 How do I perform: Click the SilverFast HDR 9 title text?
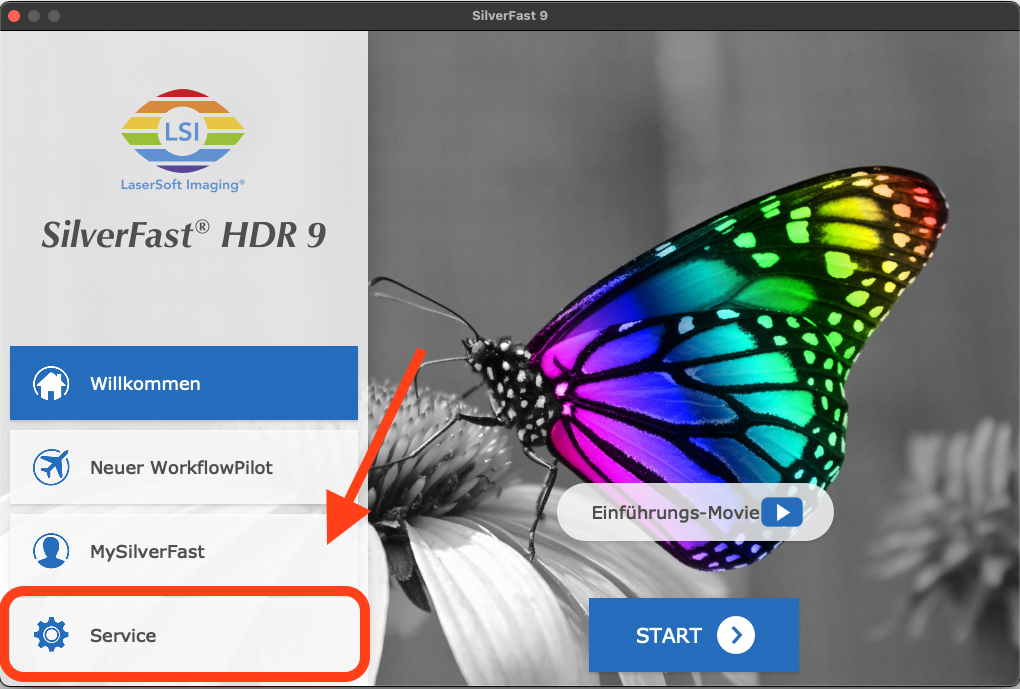click(183, 235)
